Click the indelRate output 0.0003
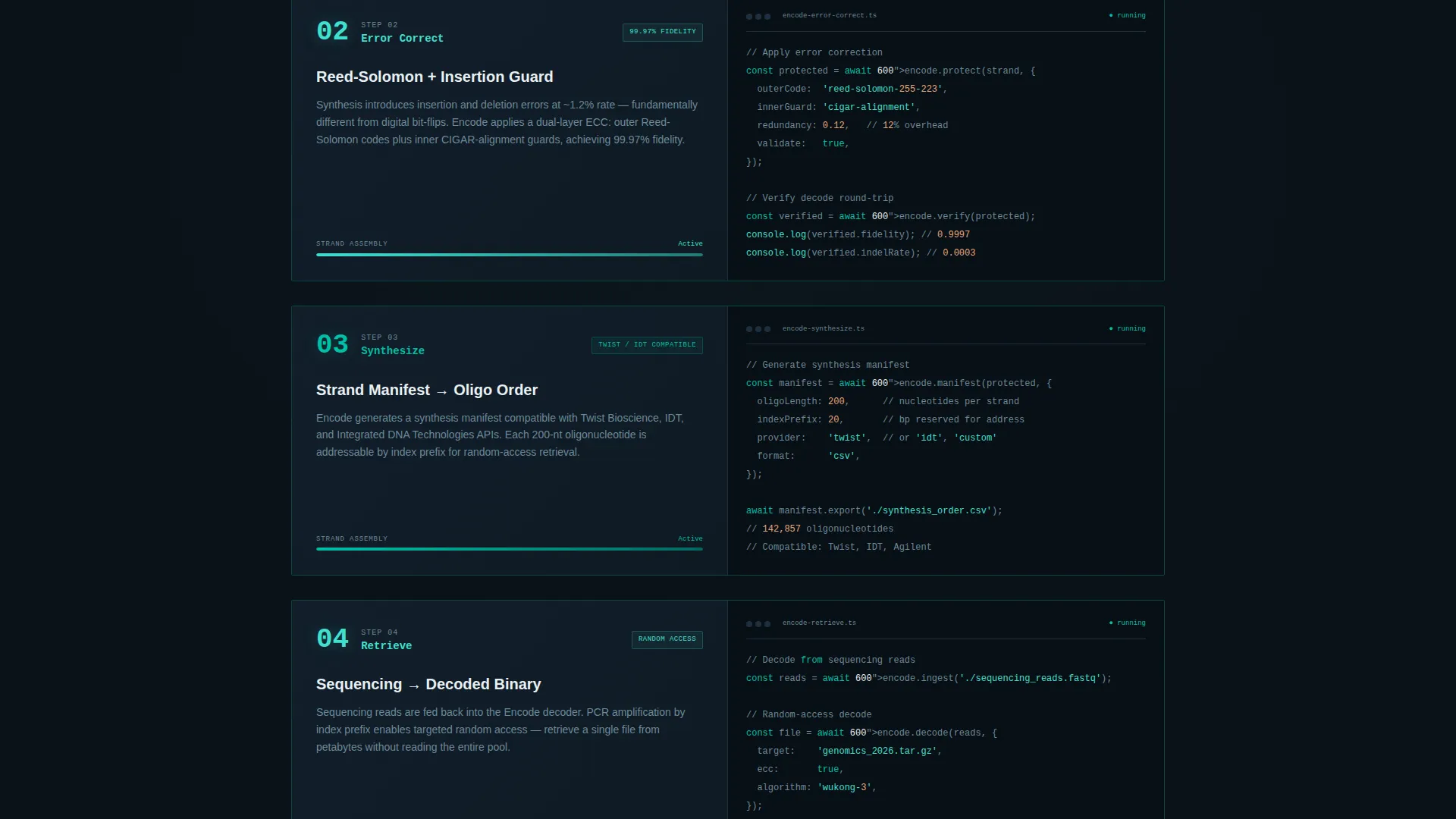1456x819 pixels. tap(959, 253)
